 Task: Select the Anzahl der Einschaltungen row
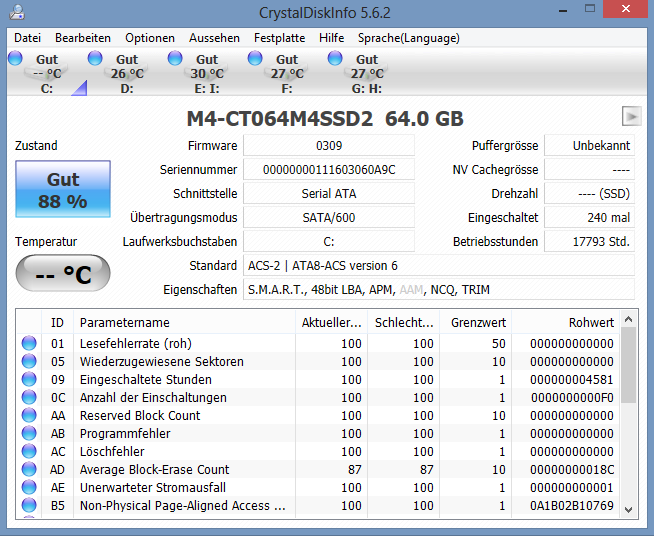[318, 398]
